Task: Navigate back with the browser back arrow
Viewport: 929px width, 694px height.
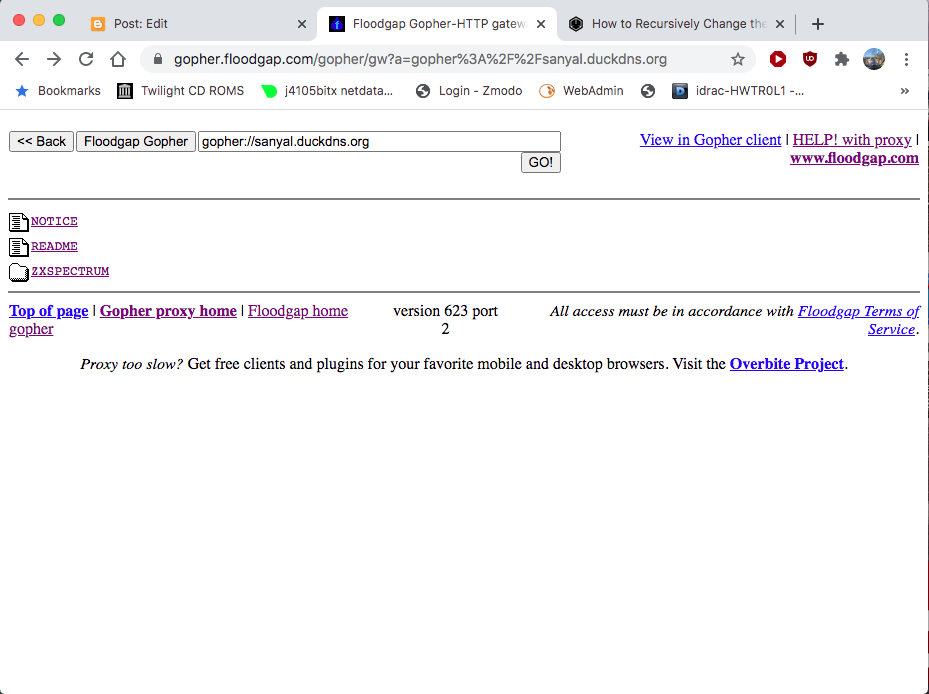Action: 21,59
